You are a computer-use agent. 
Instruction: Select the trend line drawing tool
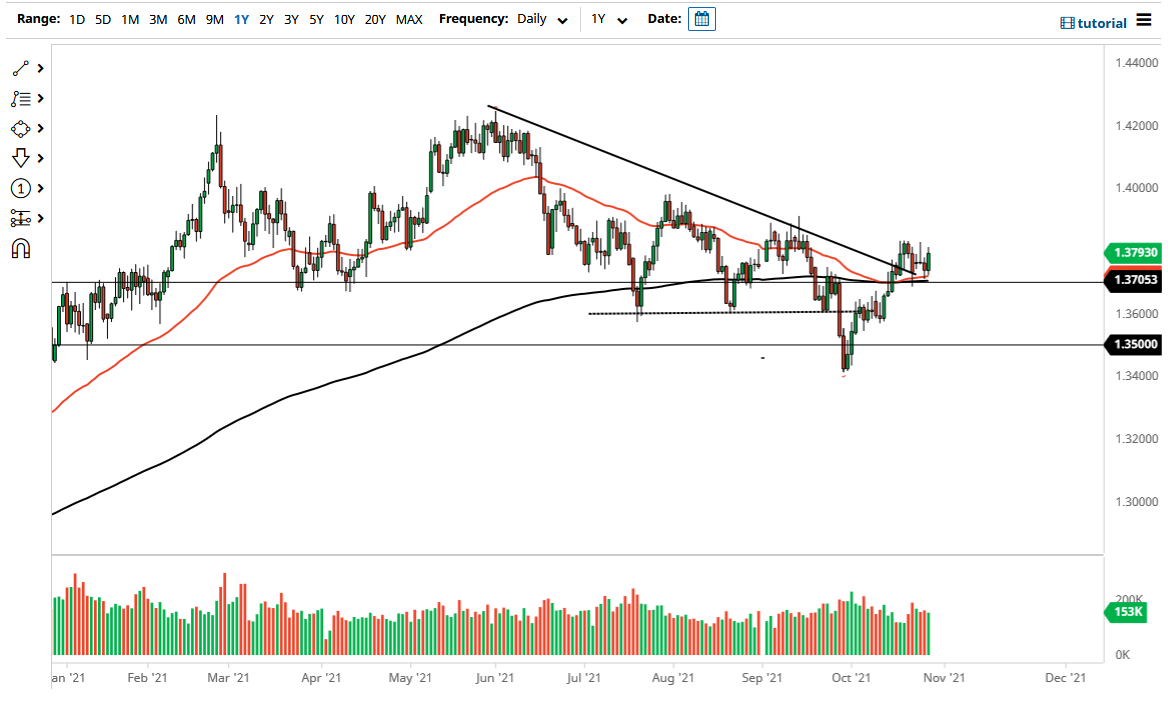pyautogui.click(x=18, y=68)
